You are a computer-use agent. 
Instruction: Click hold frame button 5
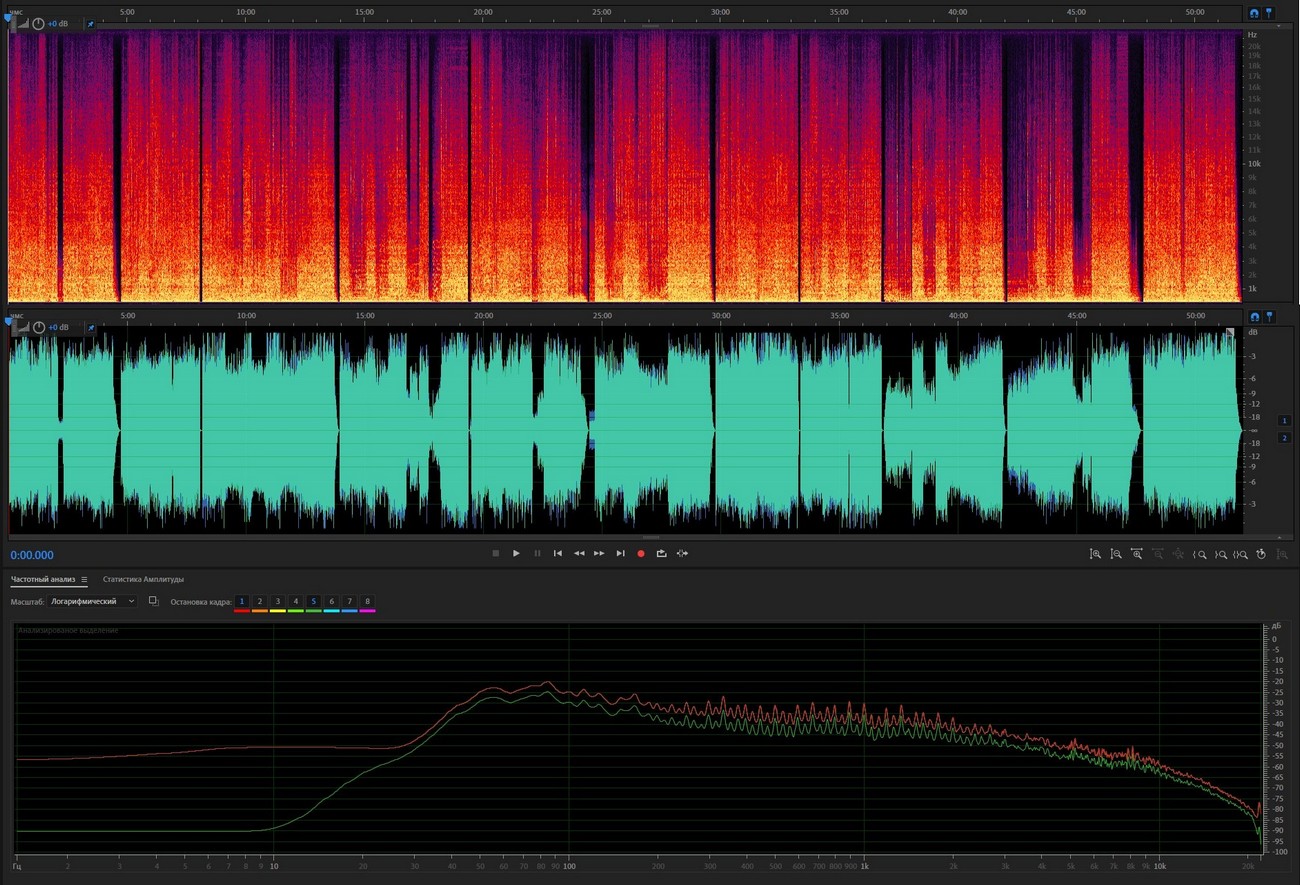tap(314, 601)
